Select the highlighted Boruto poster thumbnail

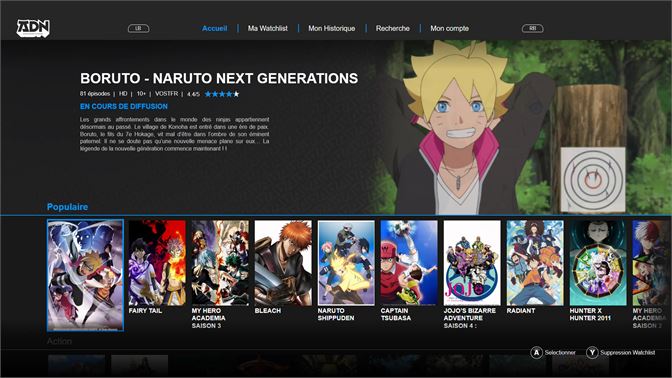tap(85, 276)
